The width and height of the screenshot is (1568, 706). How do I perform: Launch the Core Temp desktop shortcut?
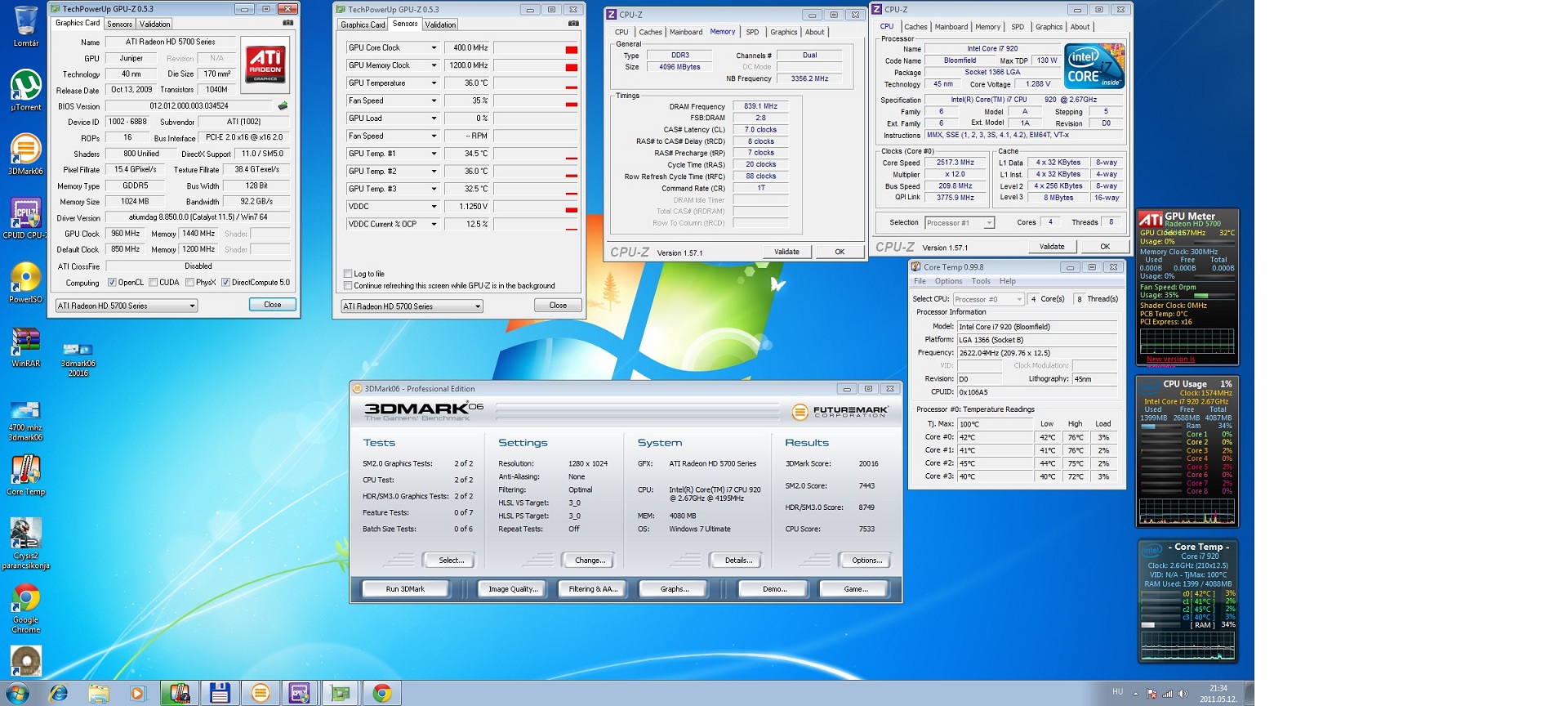tap(26, 475)
